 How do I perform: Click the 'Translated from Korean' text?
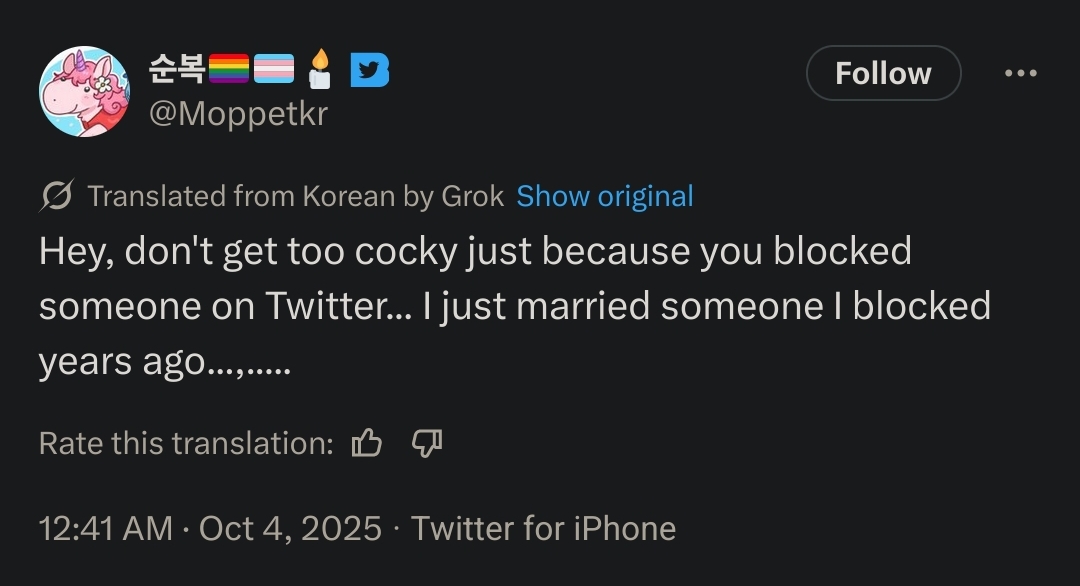click(x=241, y=196)
